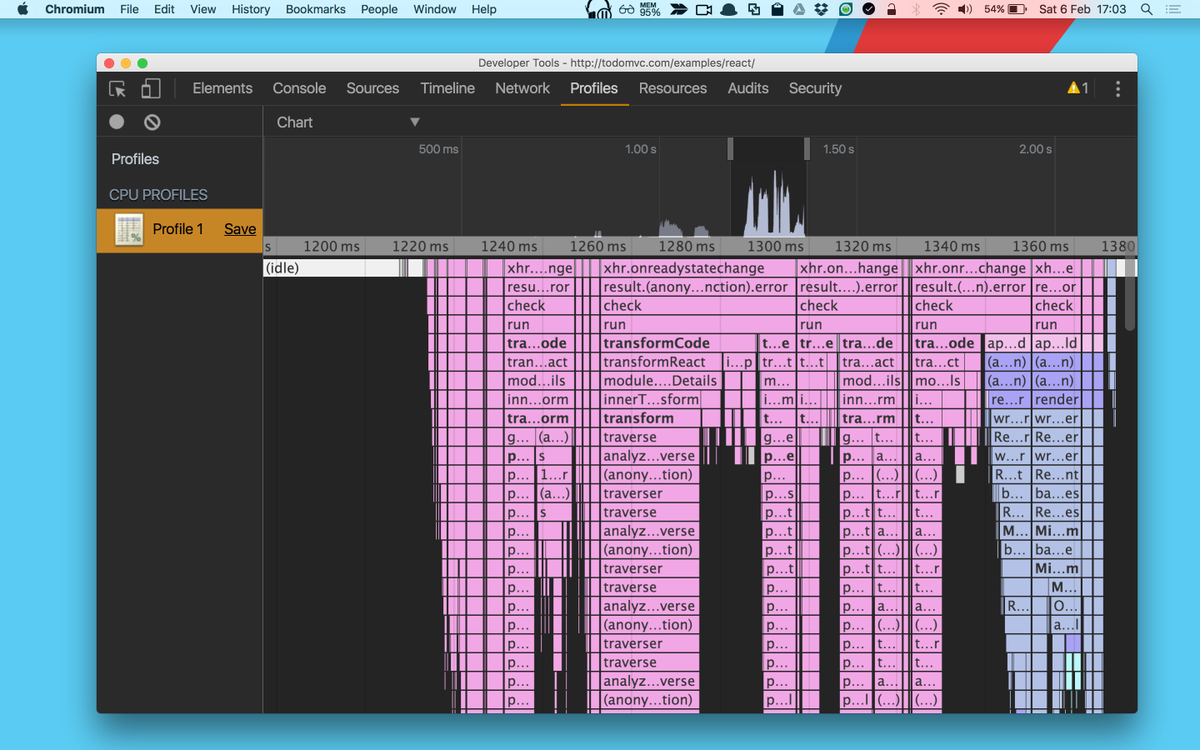1200x750 pixels.
Task: Select the innerT...sform flame block
Action: click(661, 400)
